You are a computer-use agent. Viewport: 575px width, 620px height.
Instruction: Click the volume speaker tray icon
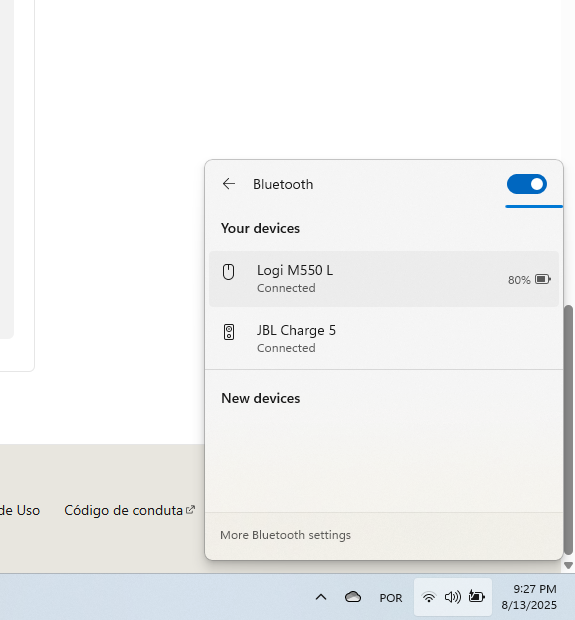point(452,597)
